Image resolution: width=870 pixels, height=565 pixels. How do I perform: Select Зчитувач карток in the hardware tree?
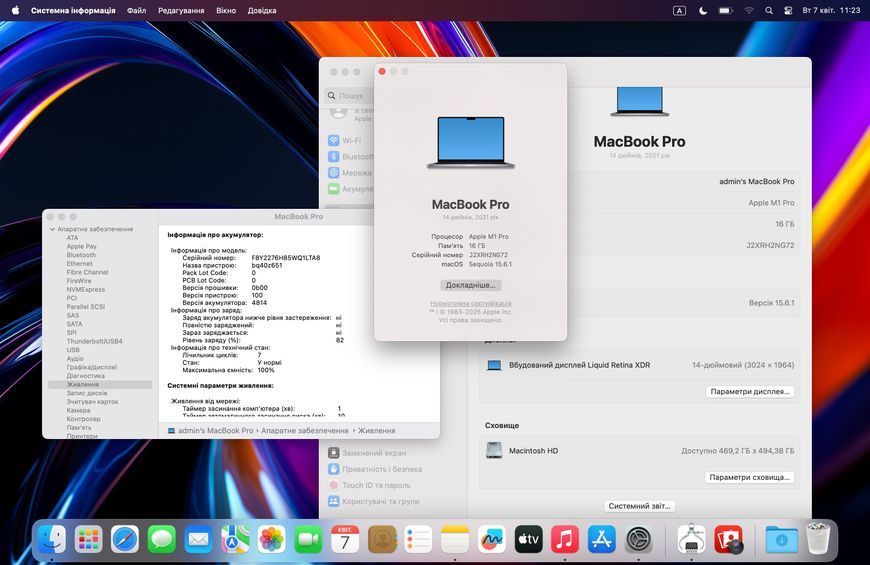(92, 401)
